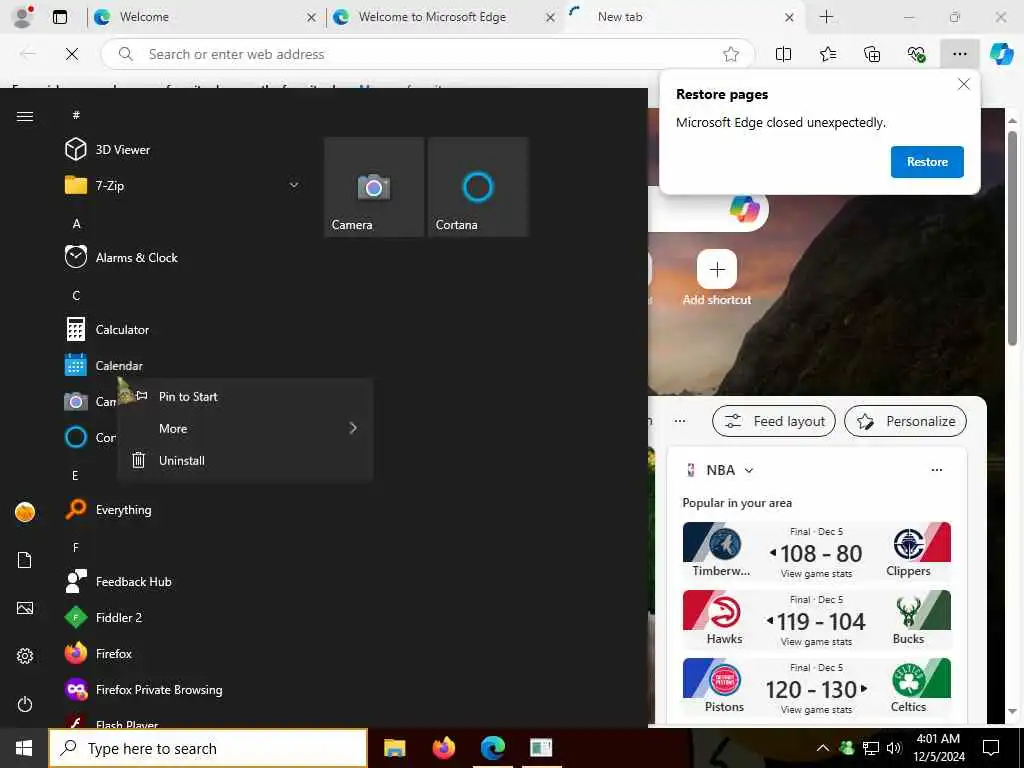Focus the taskbar search box
1024x768 pixels.
(x=208, y=748)
